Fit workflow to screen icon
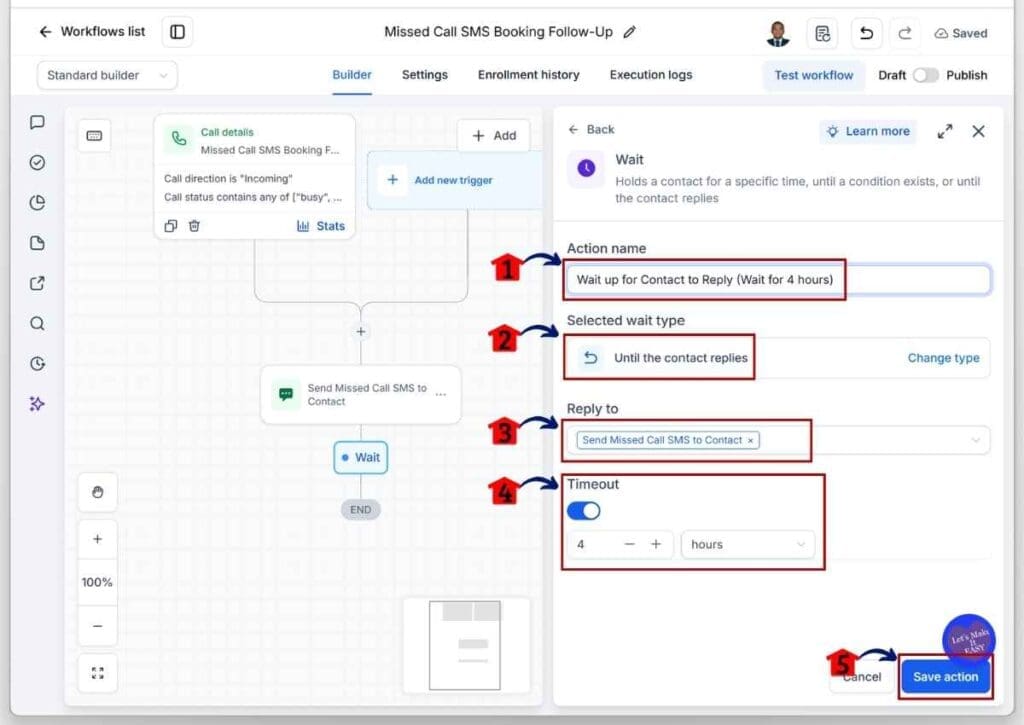1024x725 pixels. 97,673
